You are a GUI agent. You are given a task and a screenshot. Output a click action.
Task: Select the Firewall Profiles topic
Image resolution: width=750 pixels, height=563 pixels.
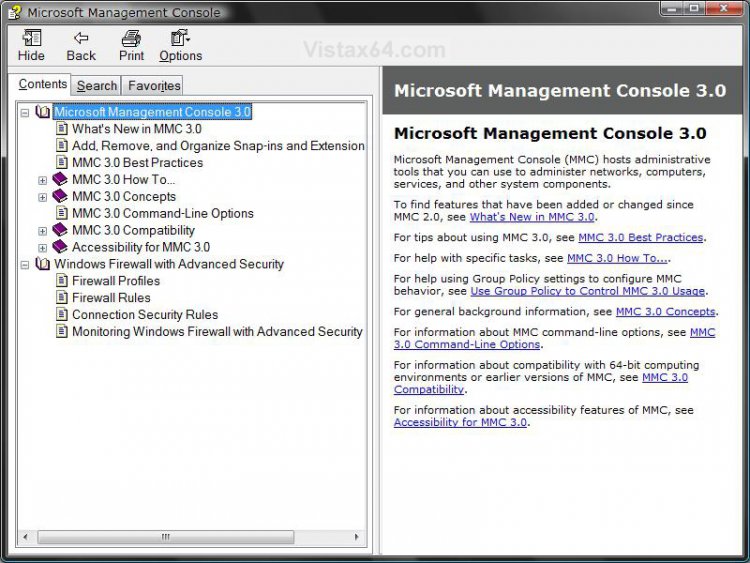point(116,281)
